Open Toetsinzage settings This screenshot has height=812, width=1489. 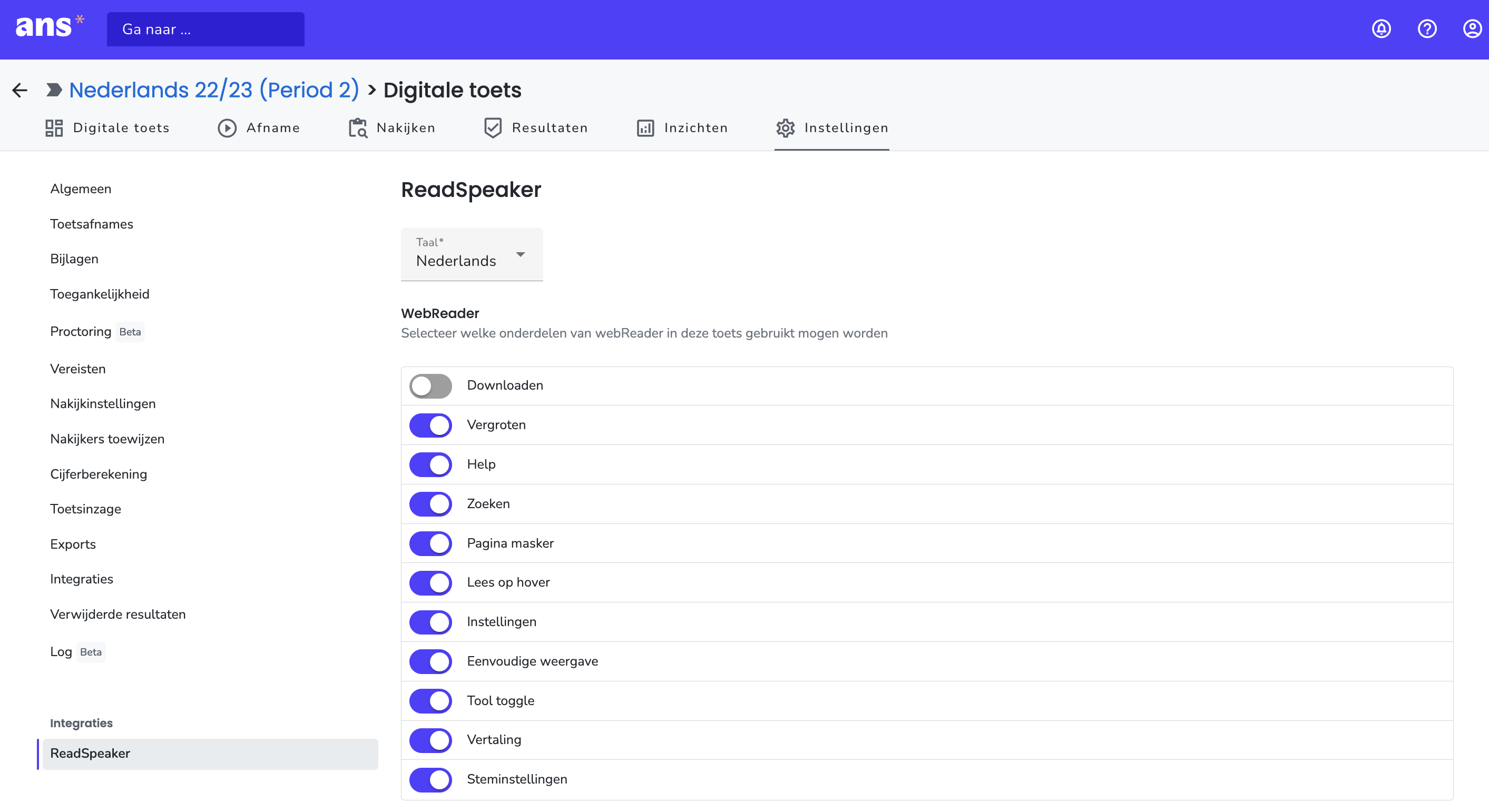[85, 509]
